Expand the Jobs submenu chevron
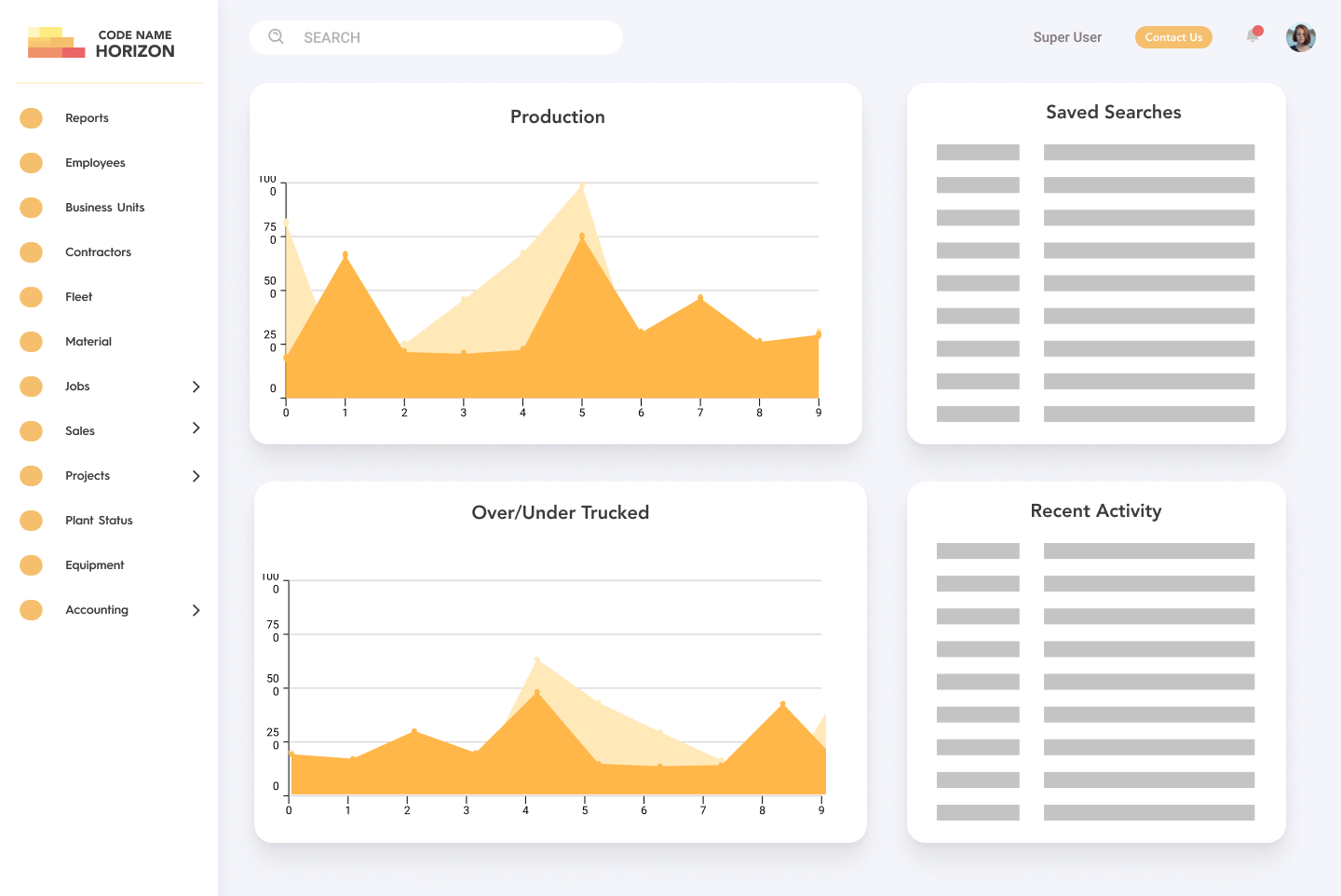 (196, 387)
